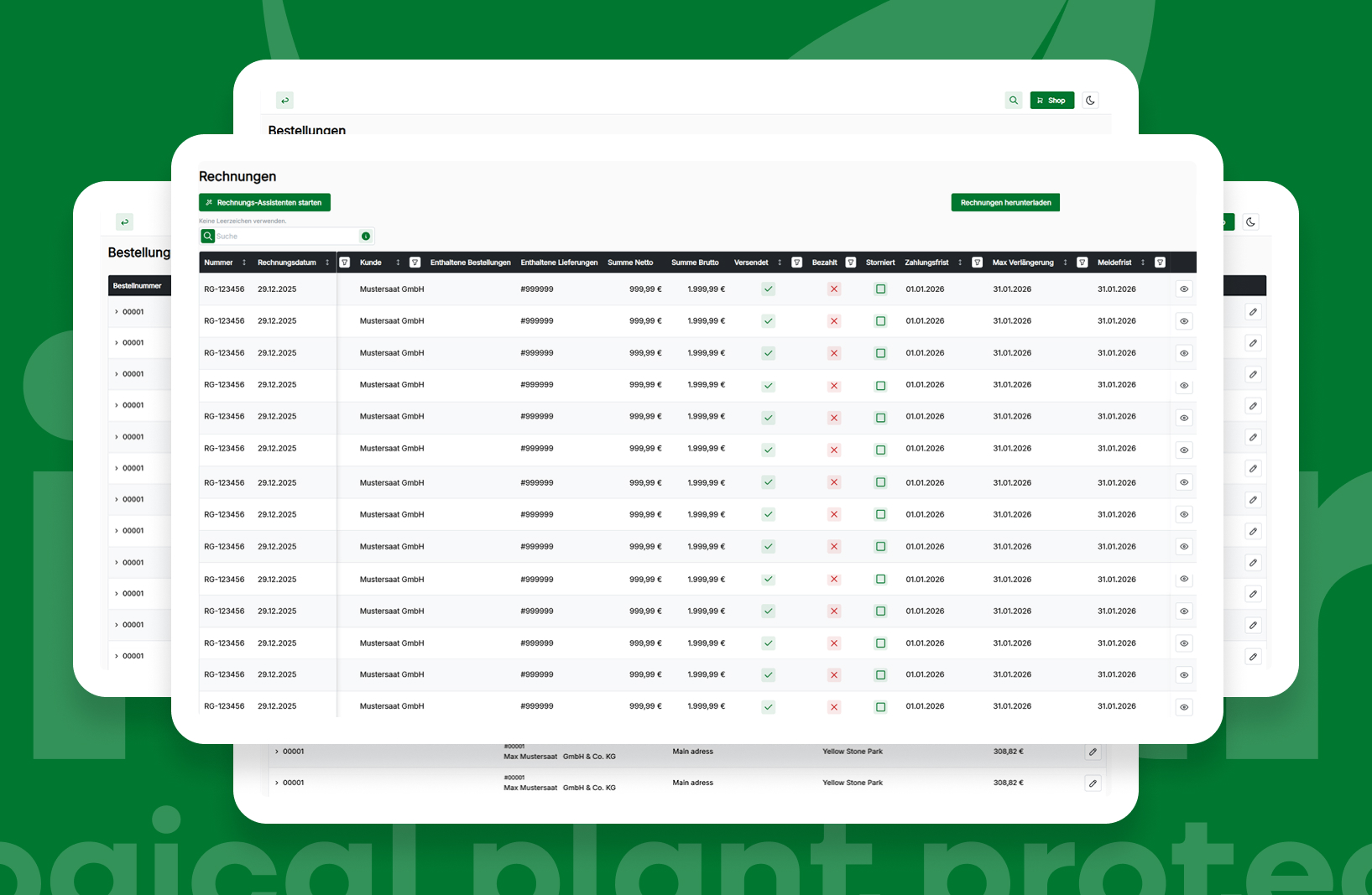This screenshot has width=1372, height=895.
Task: Toggle the red Bezahlt X in first row
Action: 833,289
